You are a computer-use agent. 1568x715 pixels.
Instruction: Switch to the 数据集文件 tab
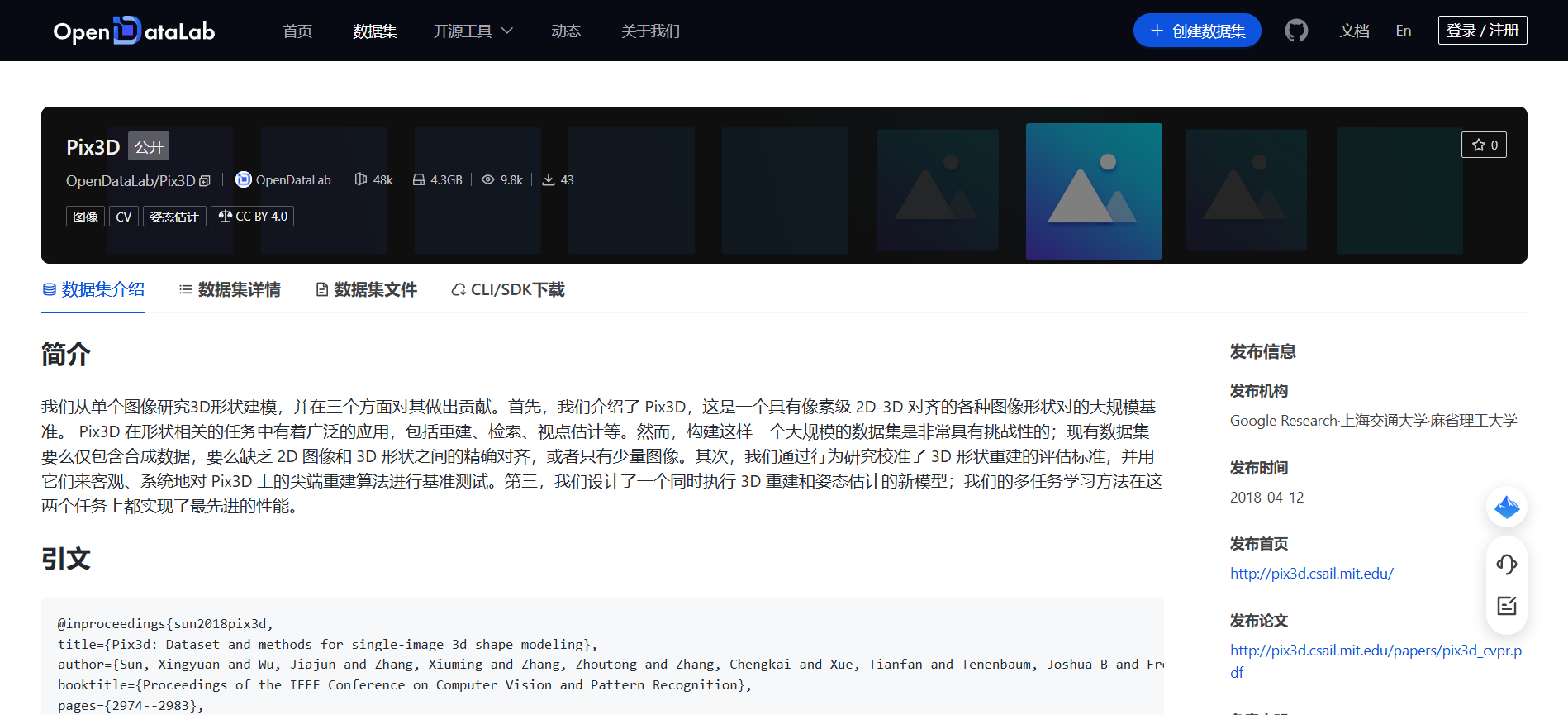[366, 289]
